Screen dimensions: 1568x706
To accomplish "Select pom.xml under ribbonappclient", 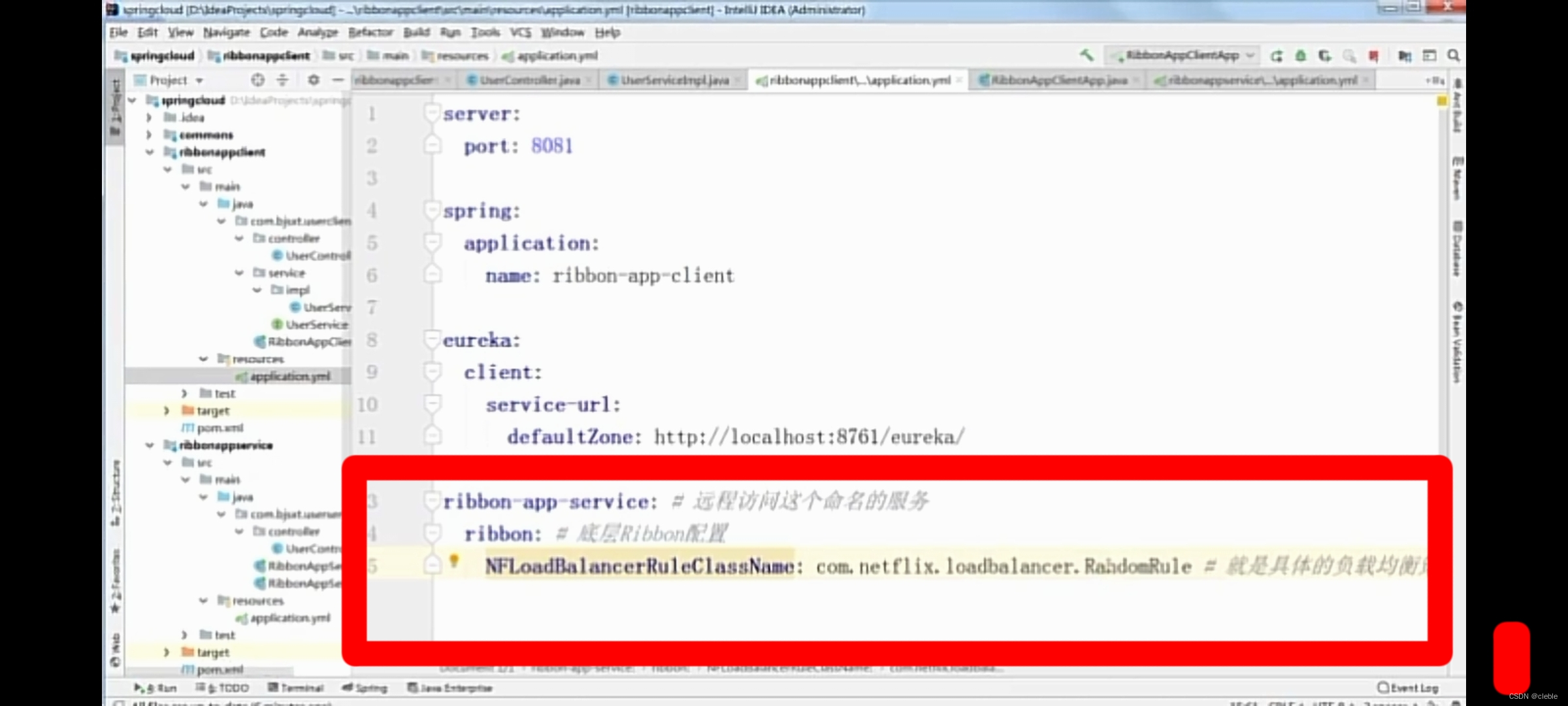I will 220,428.
